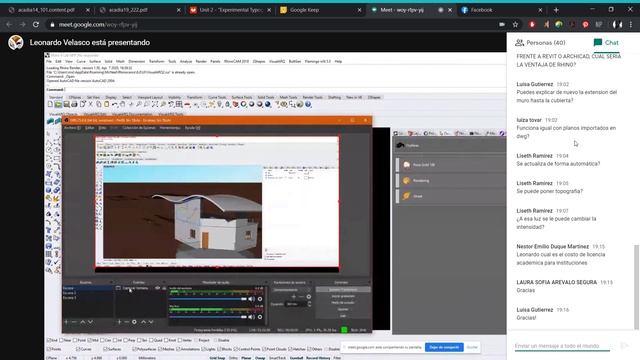Open a new Chrome tab with plus

(x=556, y=10)
